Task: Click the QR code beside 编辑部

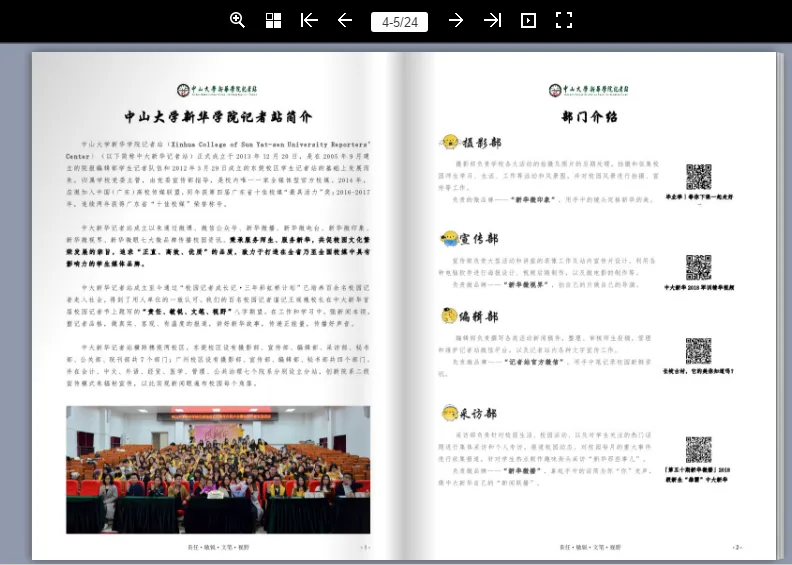Action: pyautogui.click(x=699, y=351)
